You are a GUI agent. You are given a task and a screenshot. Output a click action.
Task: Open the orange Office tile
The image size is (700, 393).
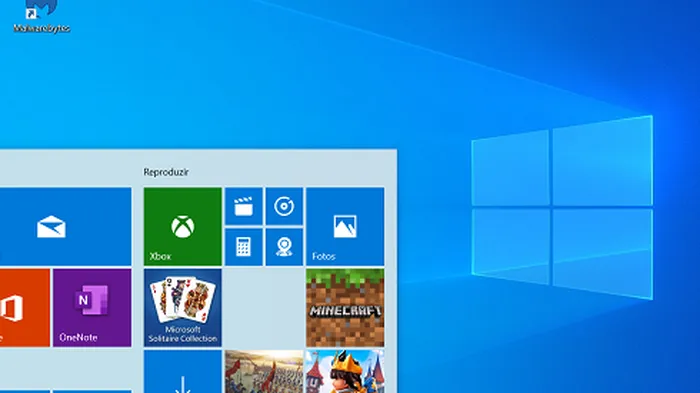[25, 308]
